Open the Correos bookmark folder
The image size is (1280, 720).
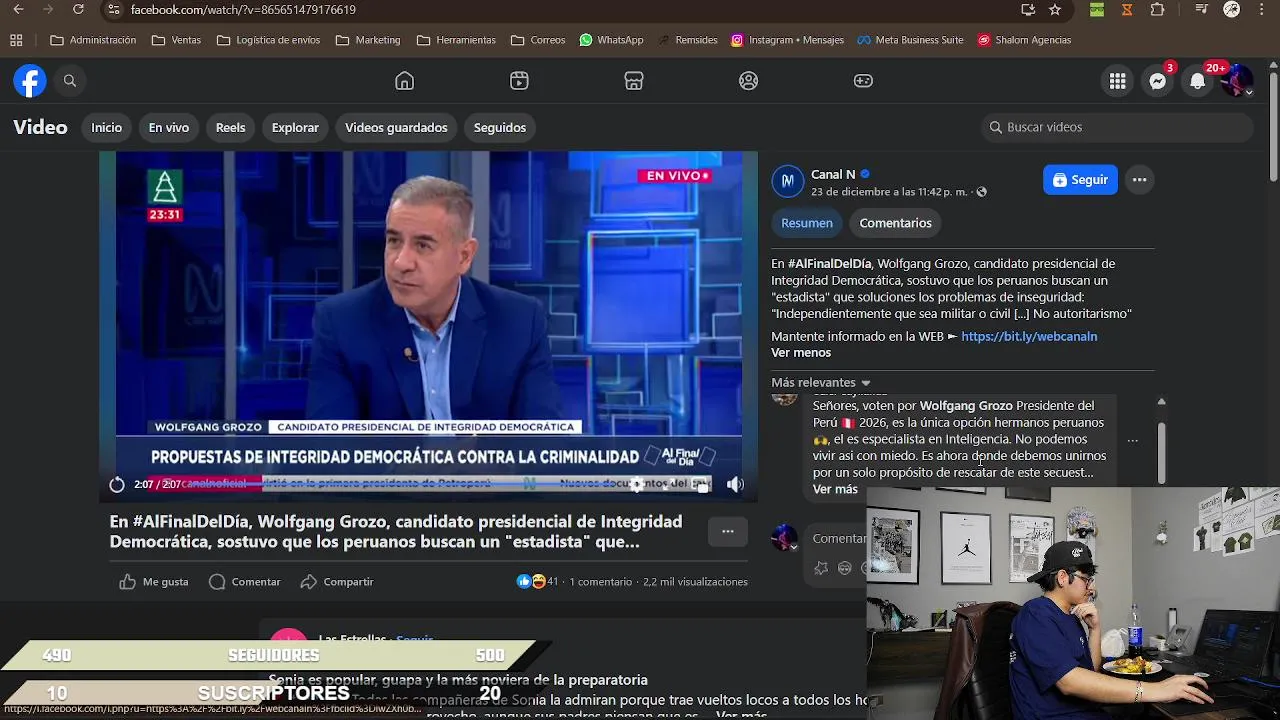tap(538, 40)
